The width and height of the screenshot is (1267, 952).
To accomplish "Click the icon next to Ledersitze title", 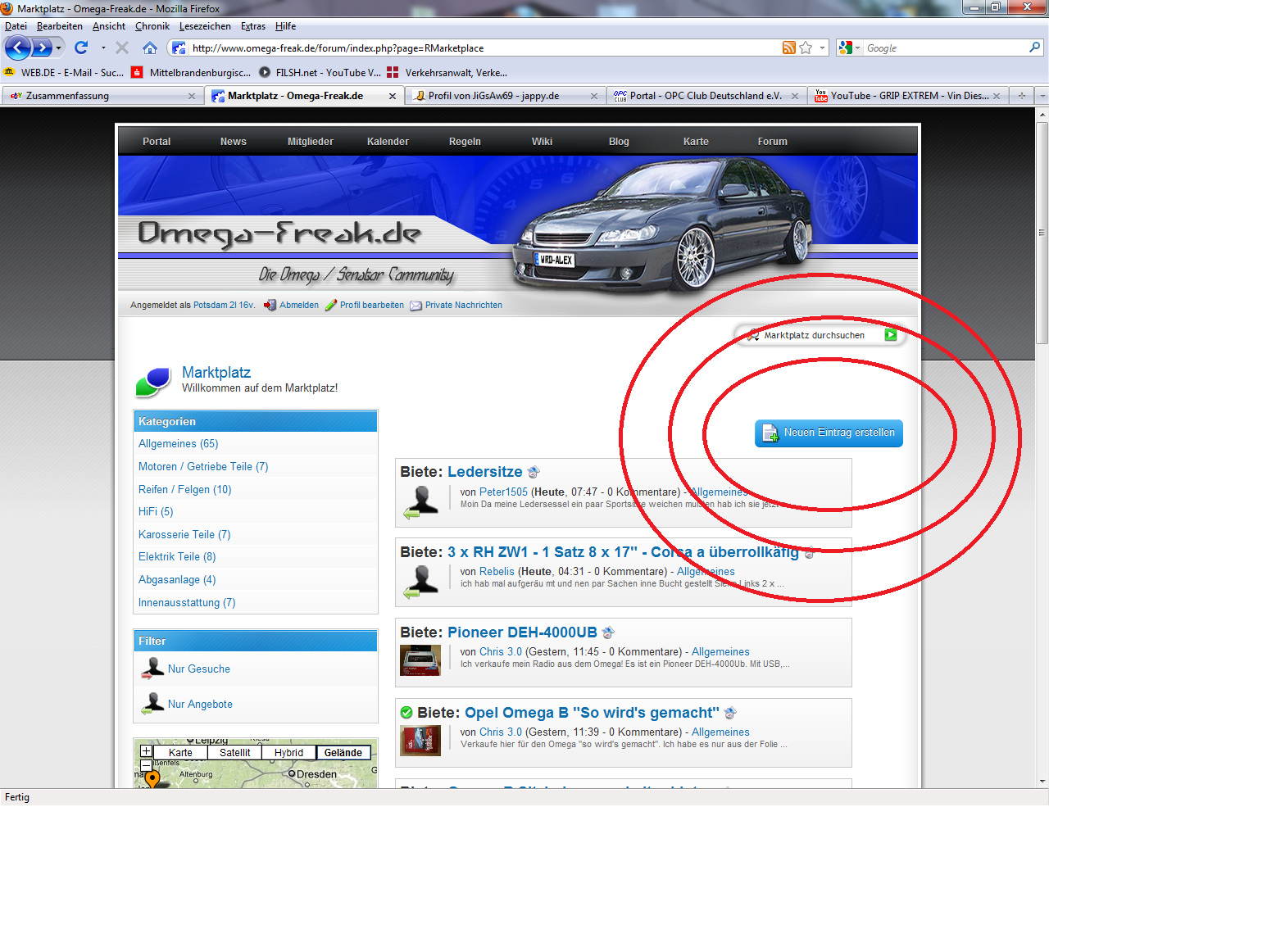I will coord(534,472).
